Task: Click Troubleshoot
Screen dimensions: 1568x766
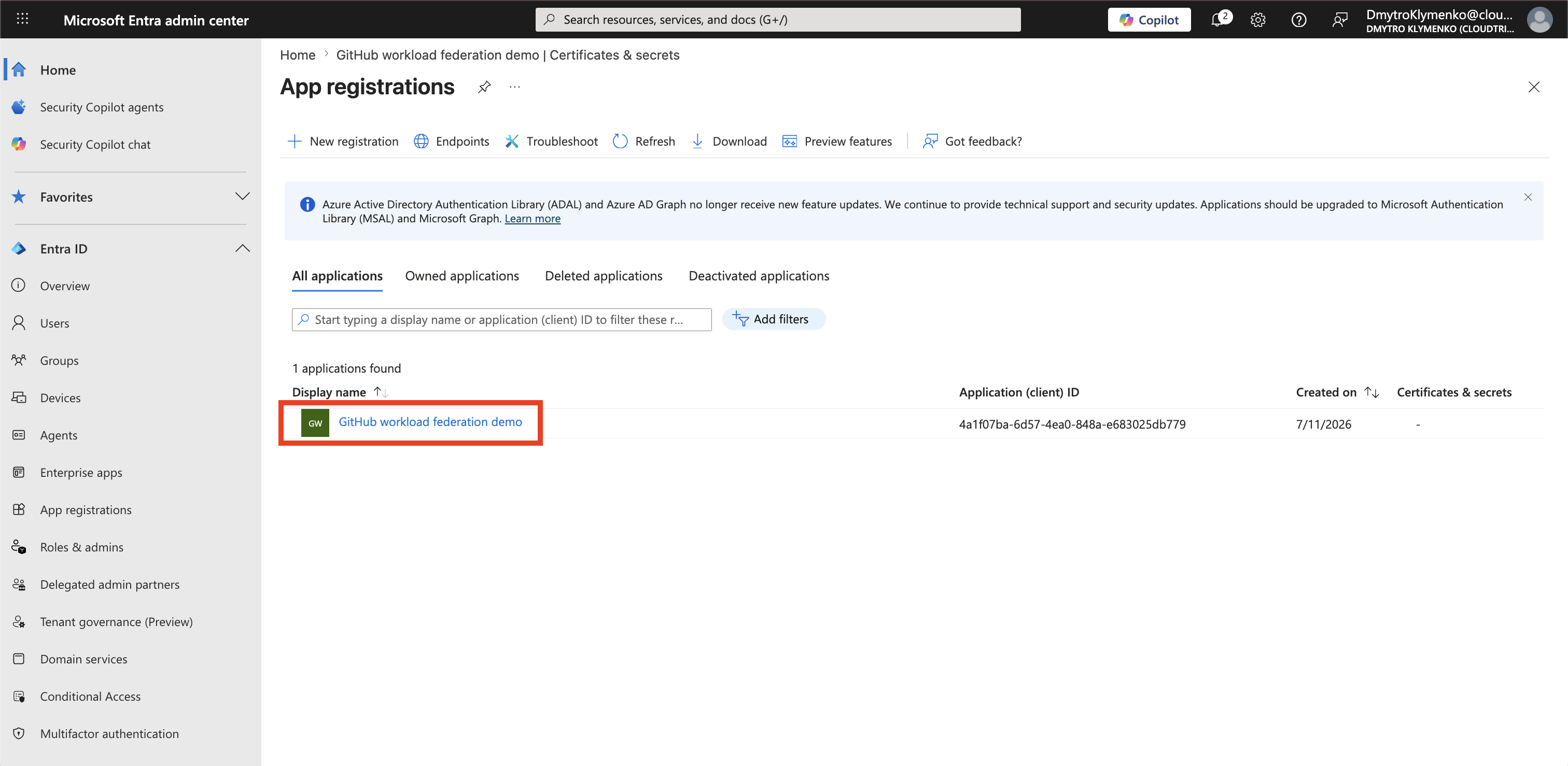Action: point(552,141)
